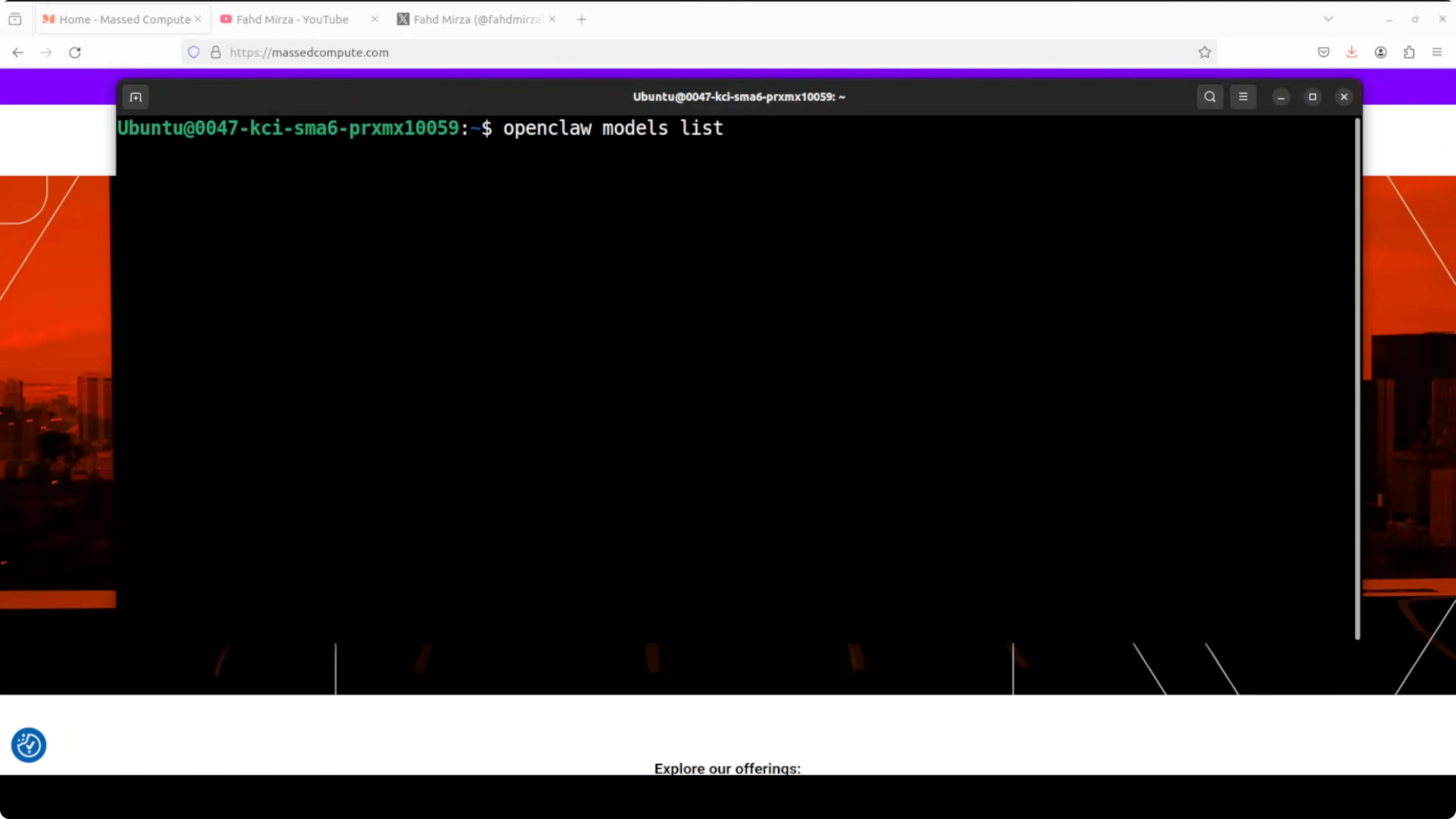The image size is (1456, 819).
Task: Switch to Fahd Mirza - YouTube tab
Action: pyautogui.click(x=292, y=19)
